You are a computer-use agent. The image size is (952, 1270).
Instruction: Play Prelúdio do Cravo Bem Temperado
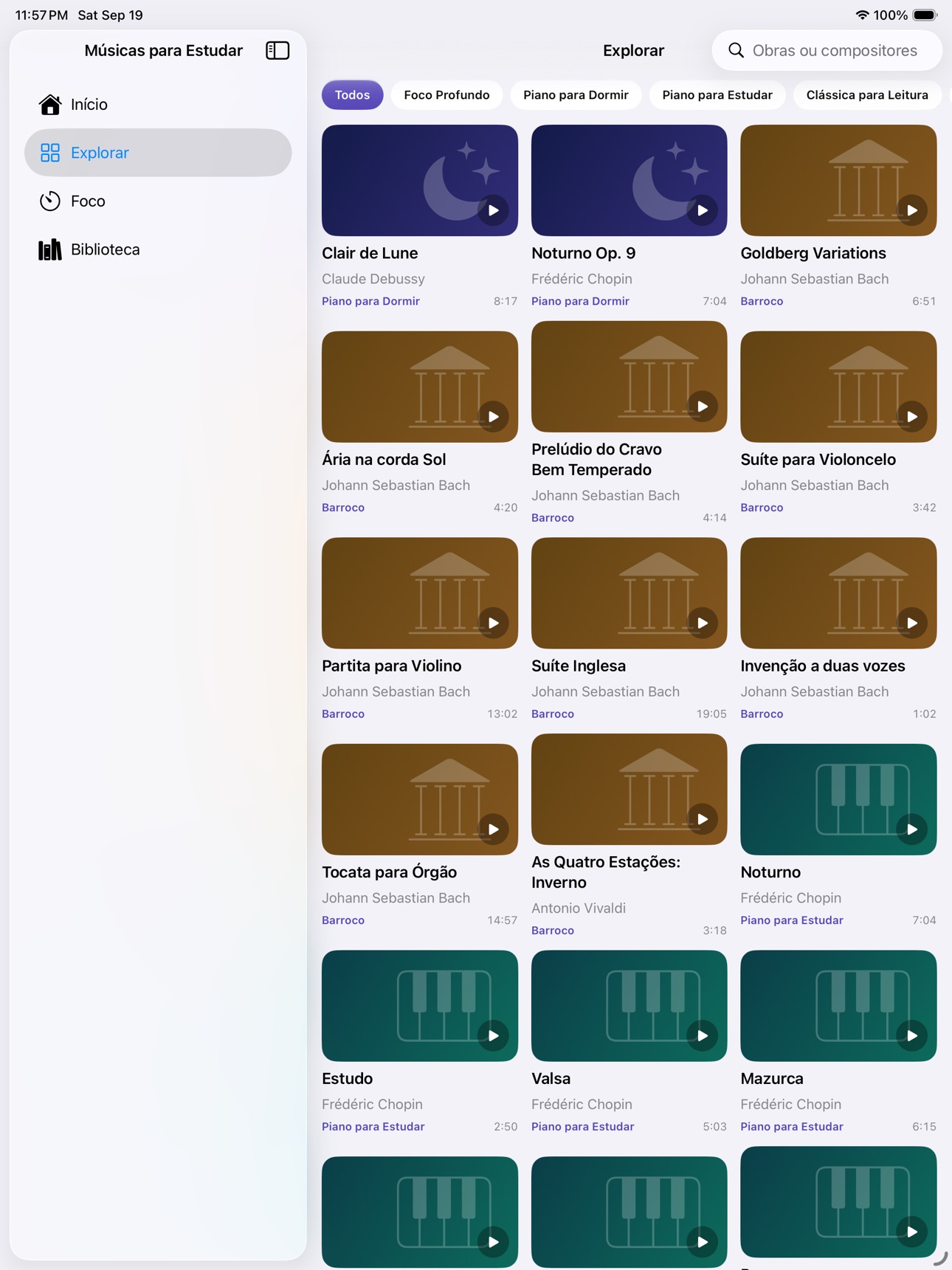(x=703, y=406)
